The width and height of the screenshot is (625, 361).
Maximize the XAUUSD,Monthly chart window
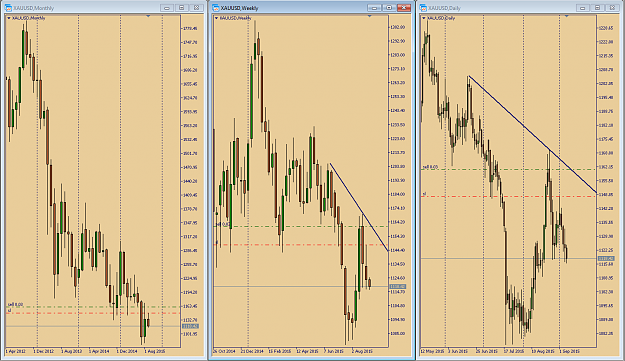coord(181,8)
